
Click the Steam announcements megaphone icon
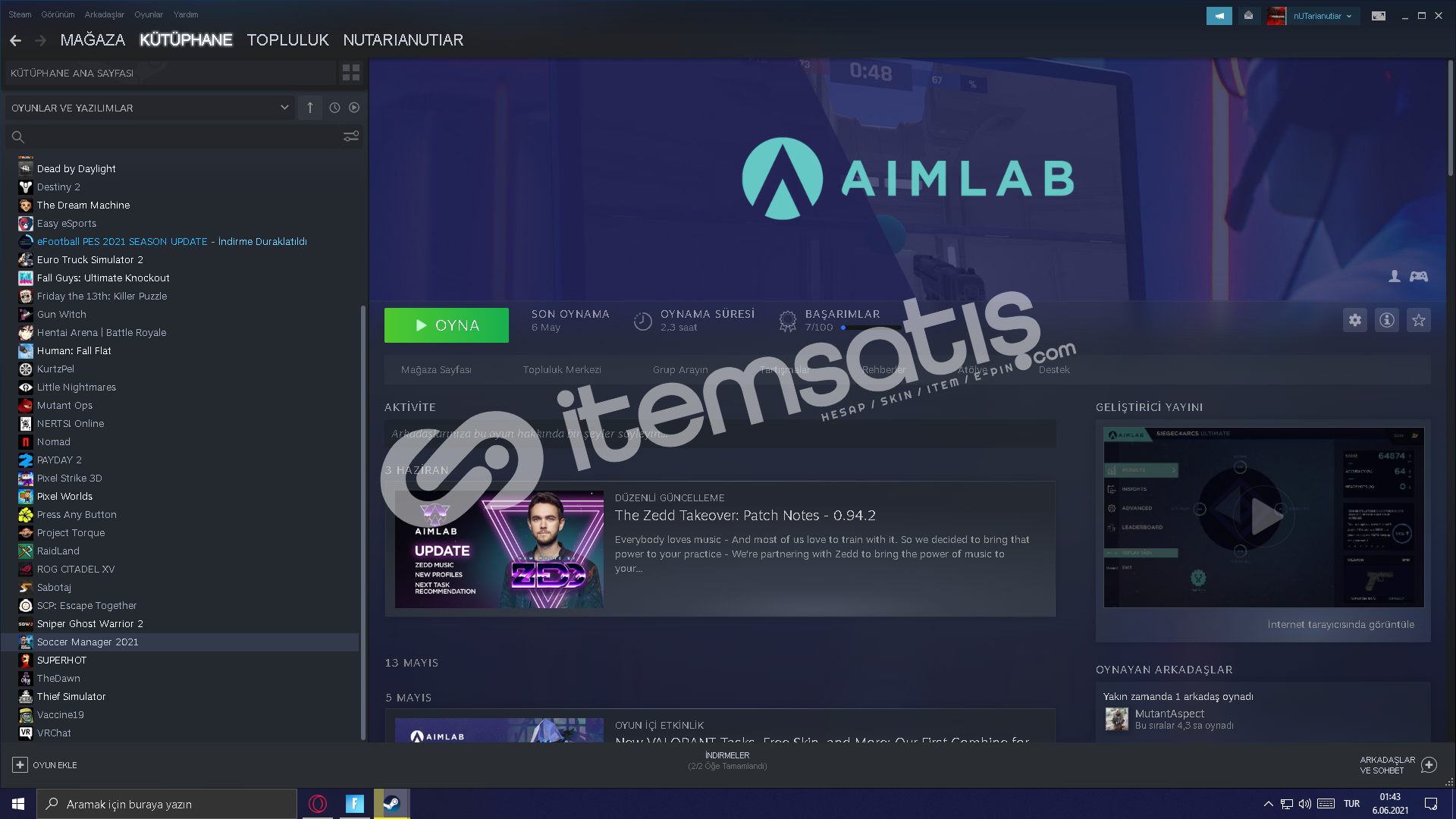coord(1219,16)
